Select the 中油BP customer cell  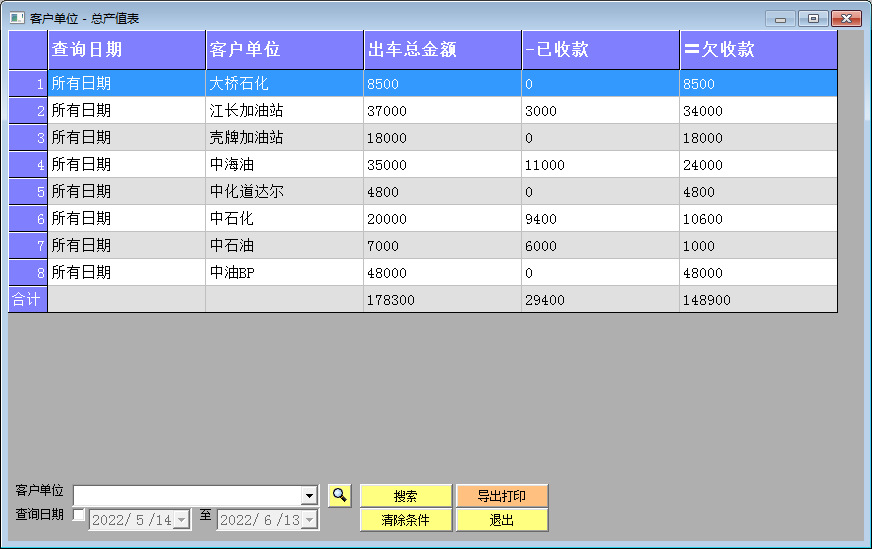tap(285, 272)
